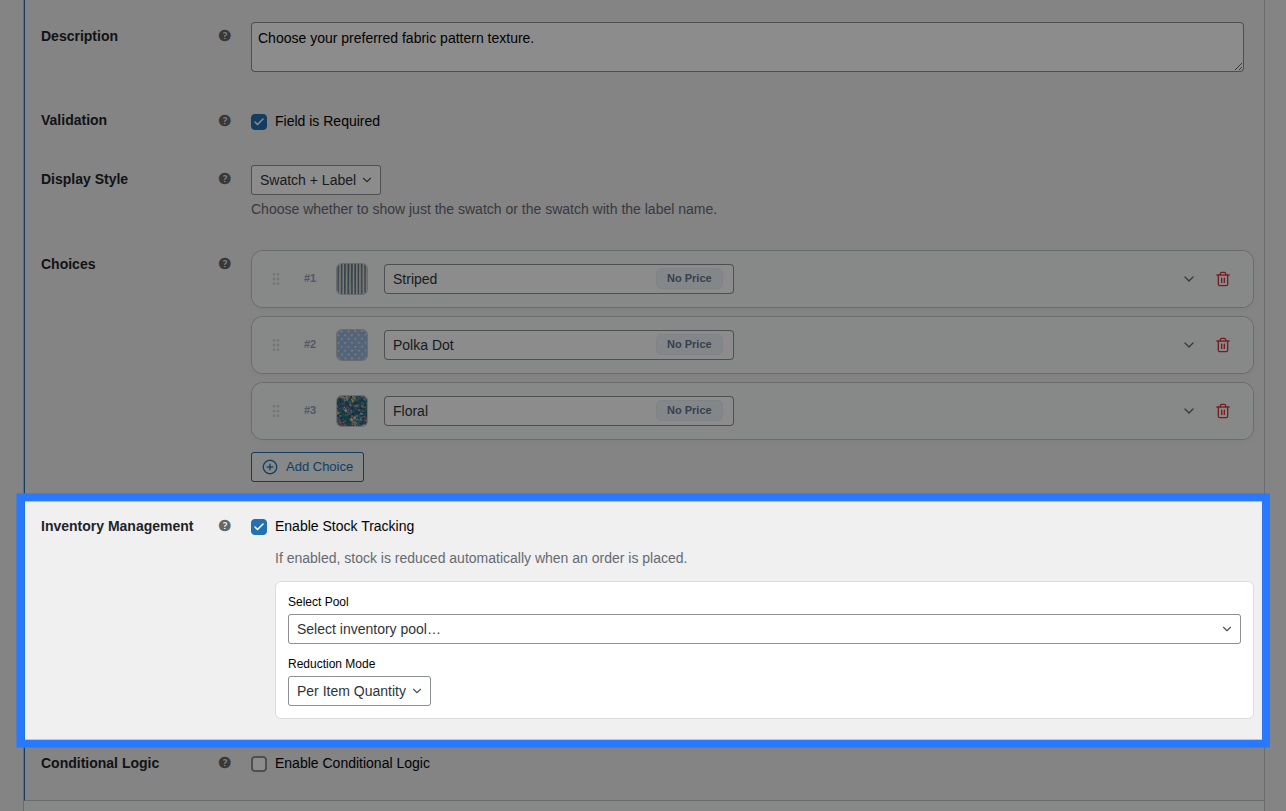Delete the Striped choice with trash icon
This screenshot has width=1286, height=811.
point(1222,279)
